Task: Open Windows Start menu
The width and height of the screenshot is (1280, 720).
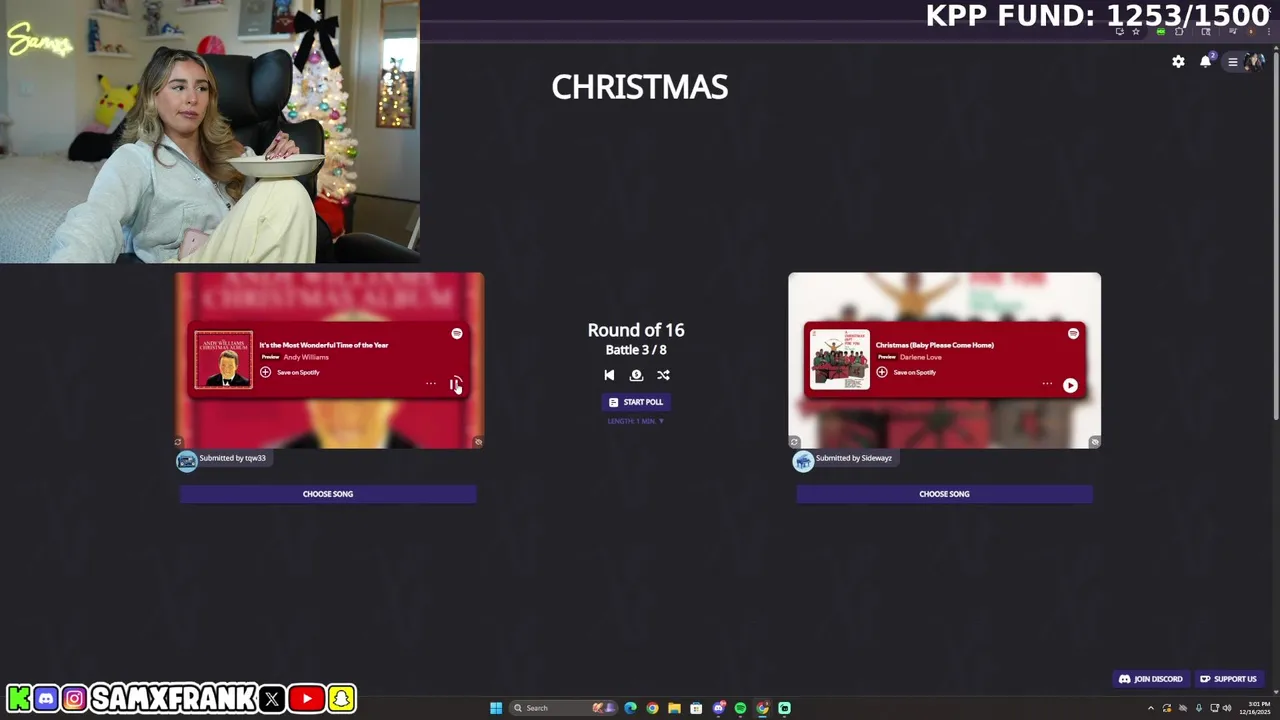Action: pos(496,708)
